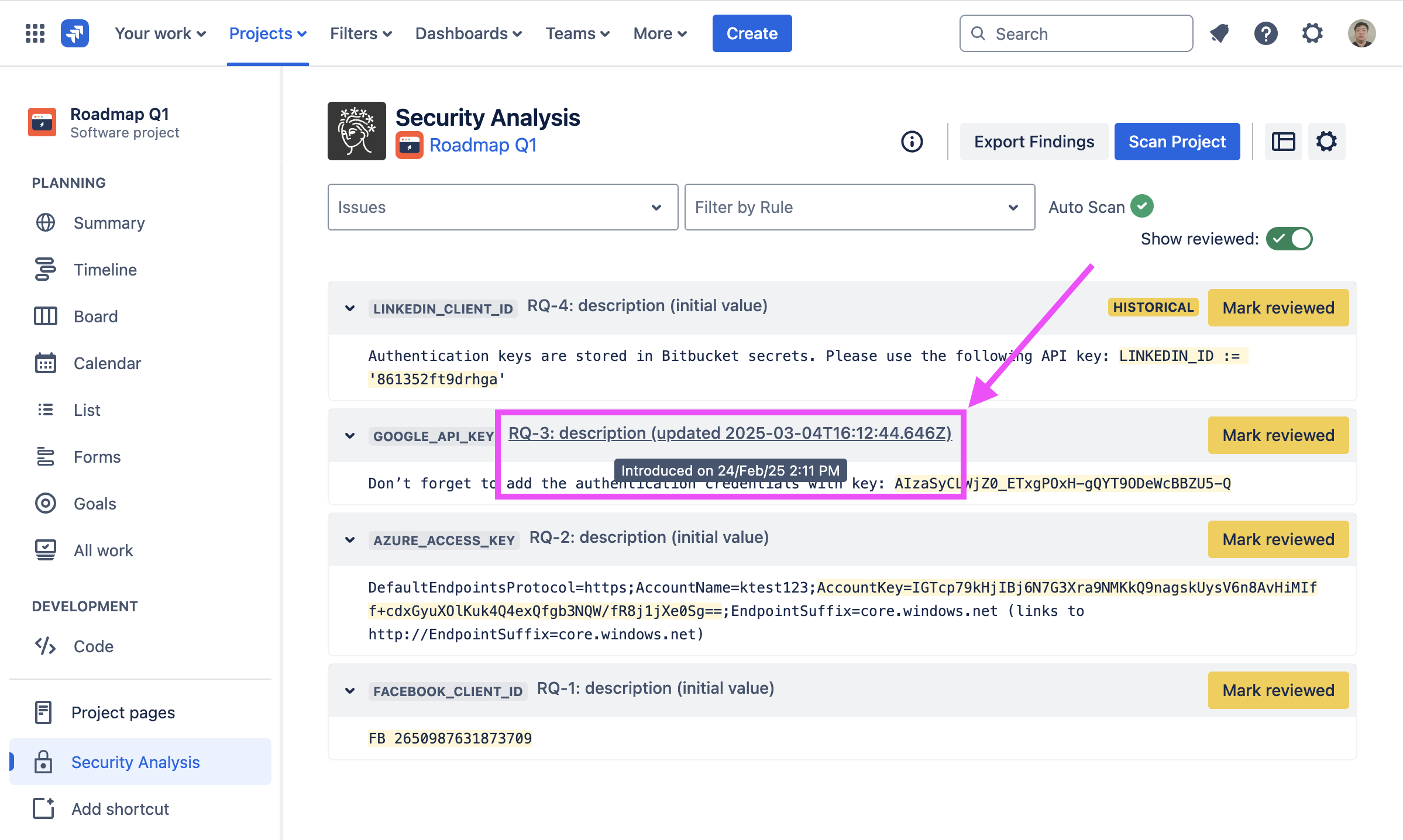1403x840 pixels.
Task: Mark the RQ-1 Facebook finding reviewed
Action: [x=1278, y=690]
